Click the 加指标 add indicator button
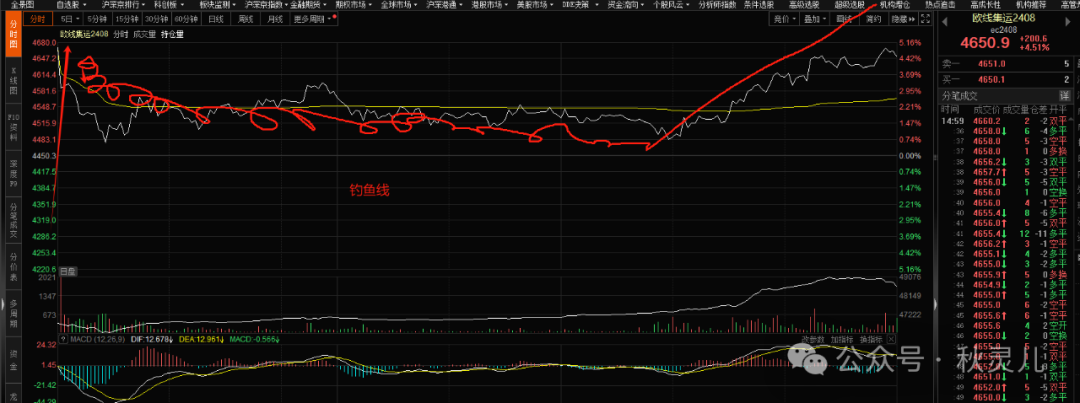This screenshot has width=1080, height=403. (842, 339)
